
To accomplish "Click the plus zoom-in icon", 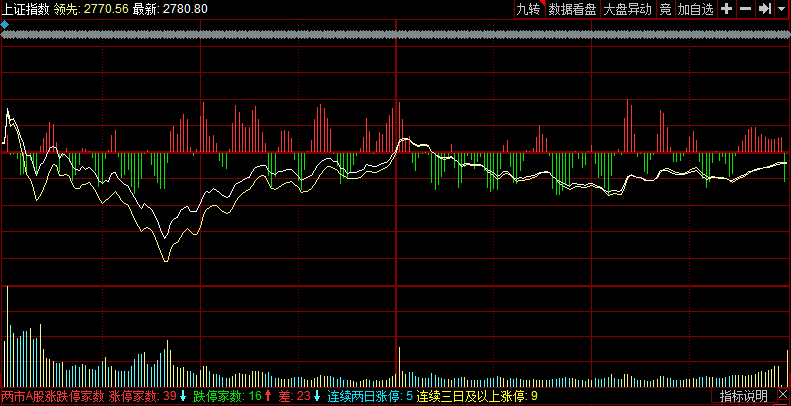I will pyautogui.click(x=727, y=9).
